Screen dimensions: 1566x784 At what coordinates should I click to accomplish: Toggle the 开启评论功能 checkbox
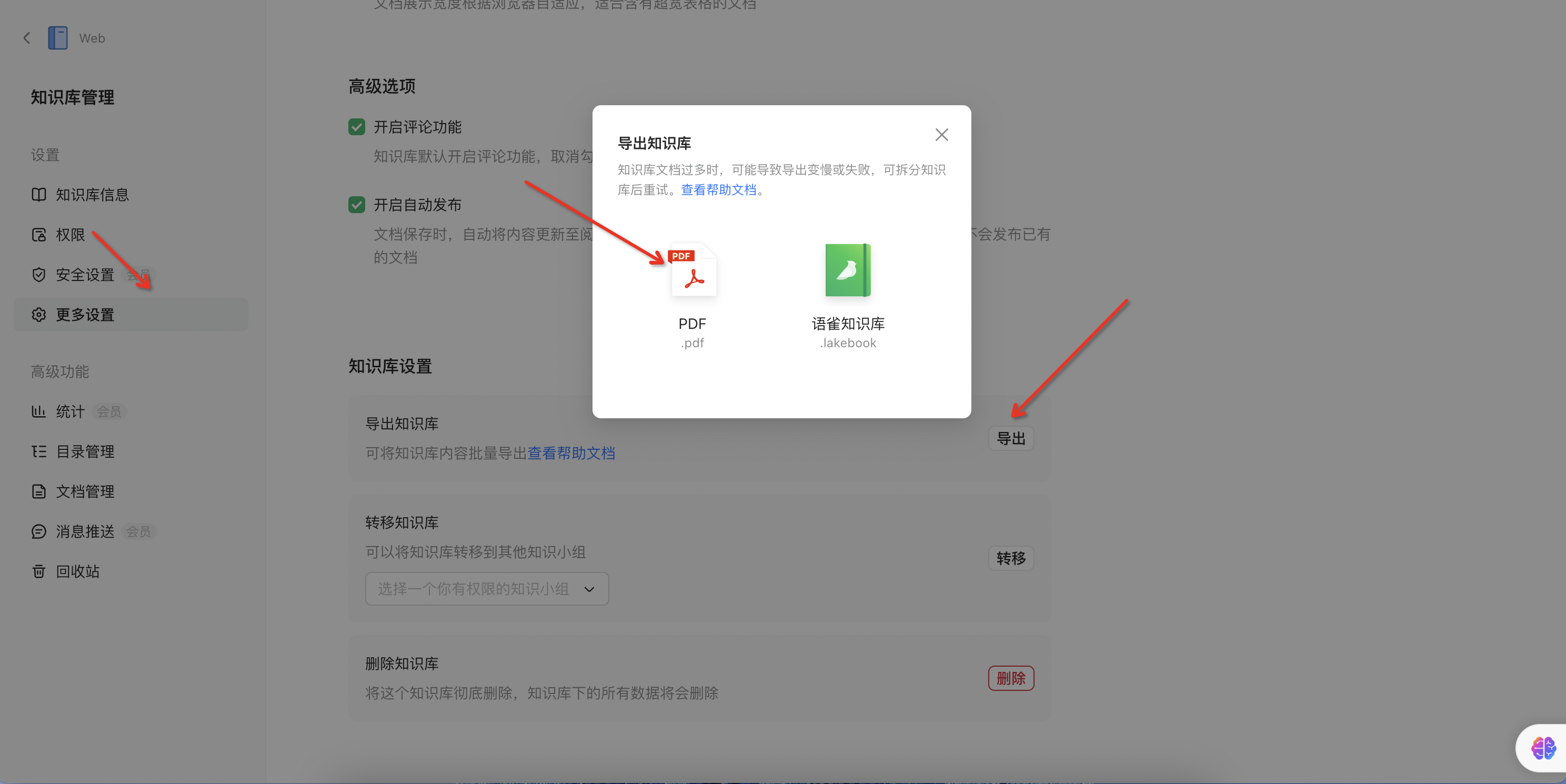(357, 127)
